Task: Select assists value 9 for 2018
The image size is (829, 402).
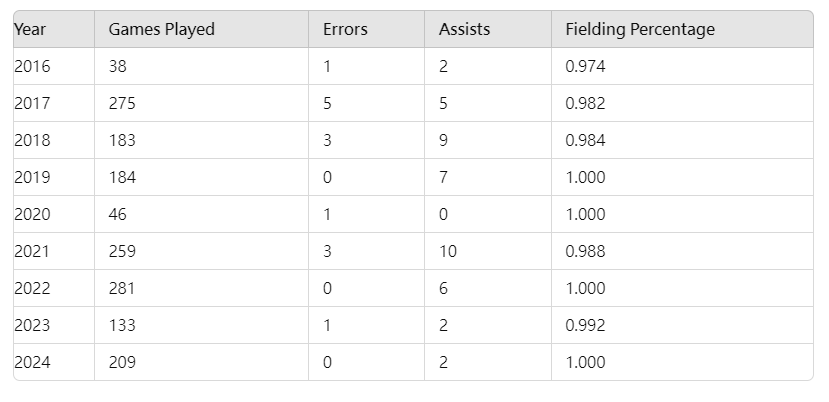Action: pyautogui.click(x=443, y=140)
